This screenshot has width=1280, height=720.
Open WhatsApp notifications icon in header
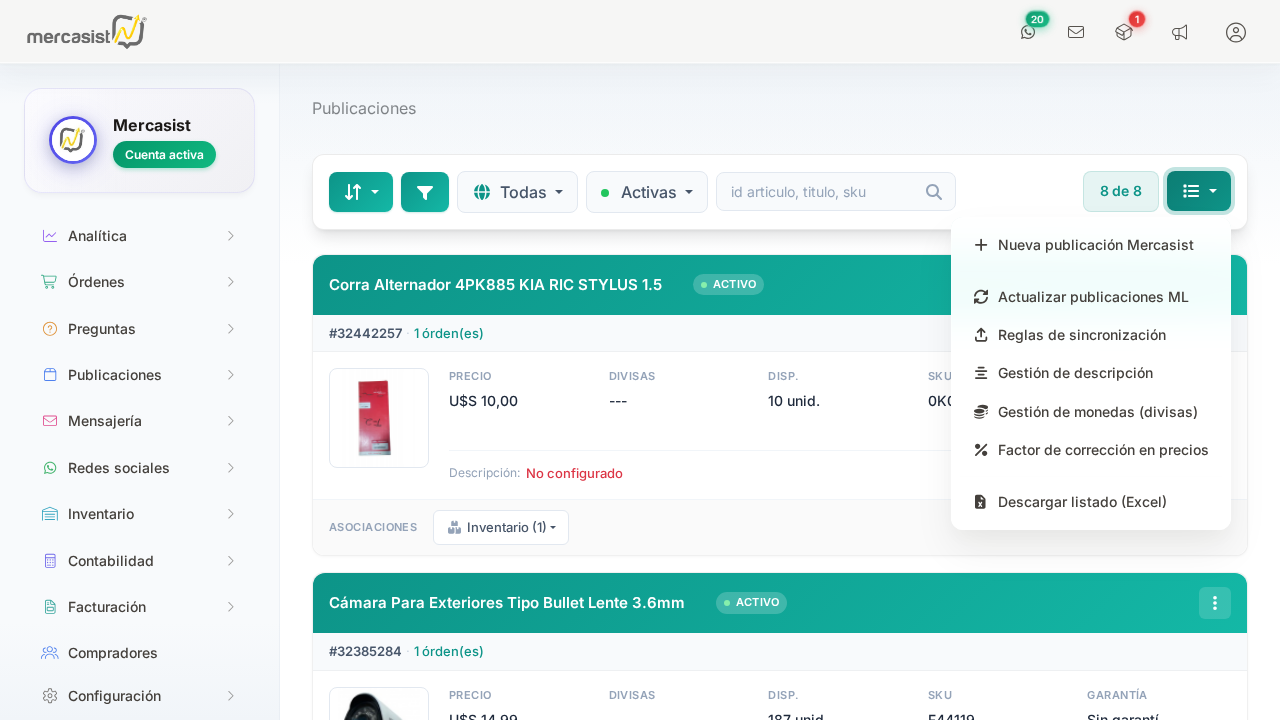(1028, 32)
